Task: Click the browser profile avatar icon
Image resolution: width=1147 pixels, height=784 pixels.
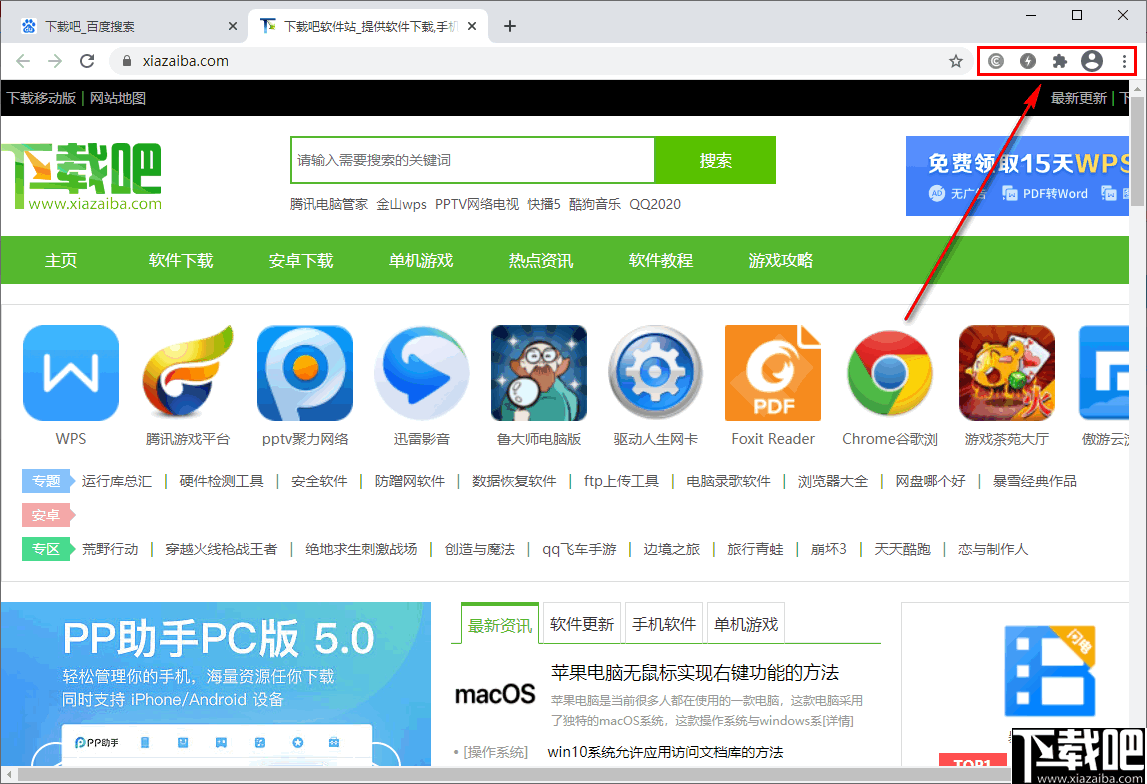Action: point(1093,61)
